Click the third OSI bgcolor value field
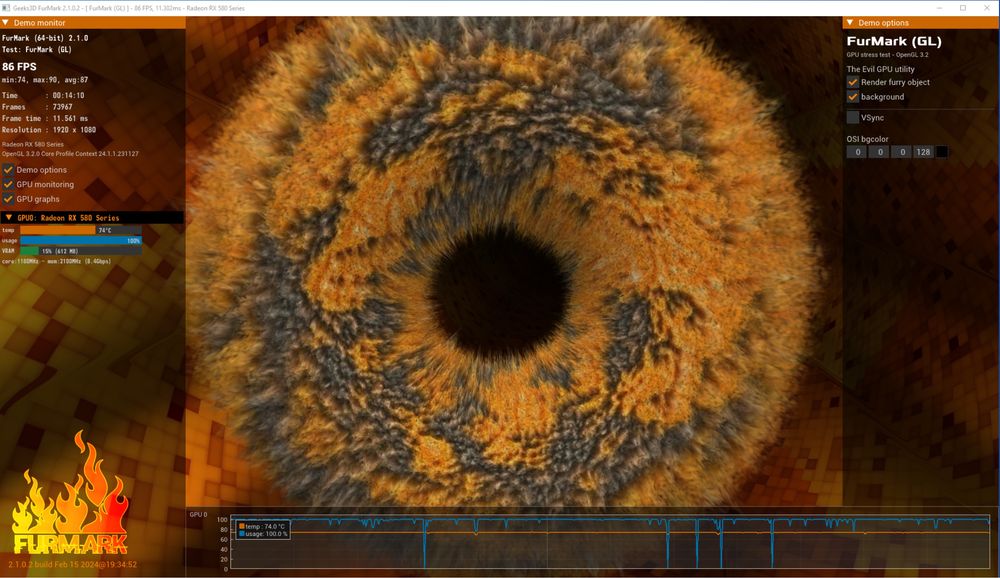Image resolution: width=1000 pixels, height=578 pixels. click(x=902, y=152)
